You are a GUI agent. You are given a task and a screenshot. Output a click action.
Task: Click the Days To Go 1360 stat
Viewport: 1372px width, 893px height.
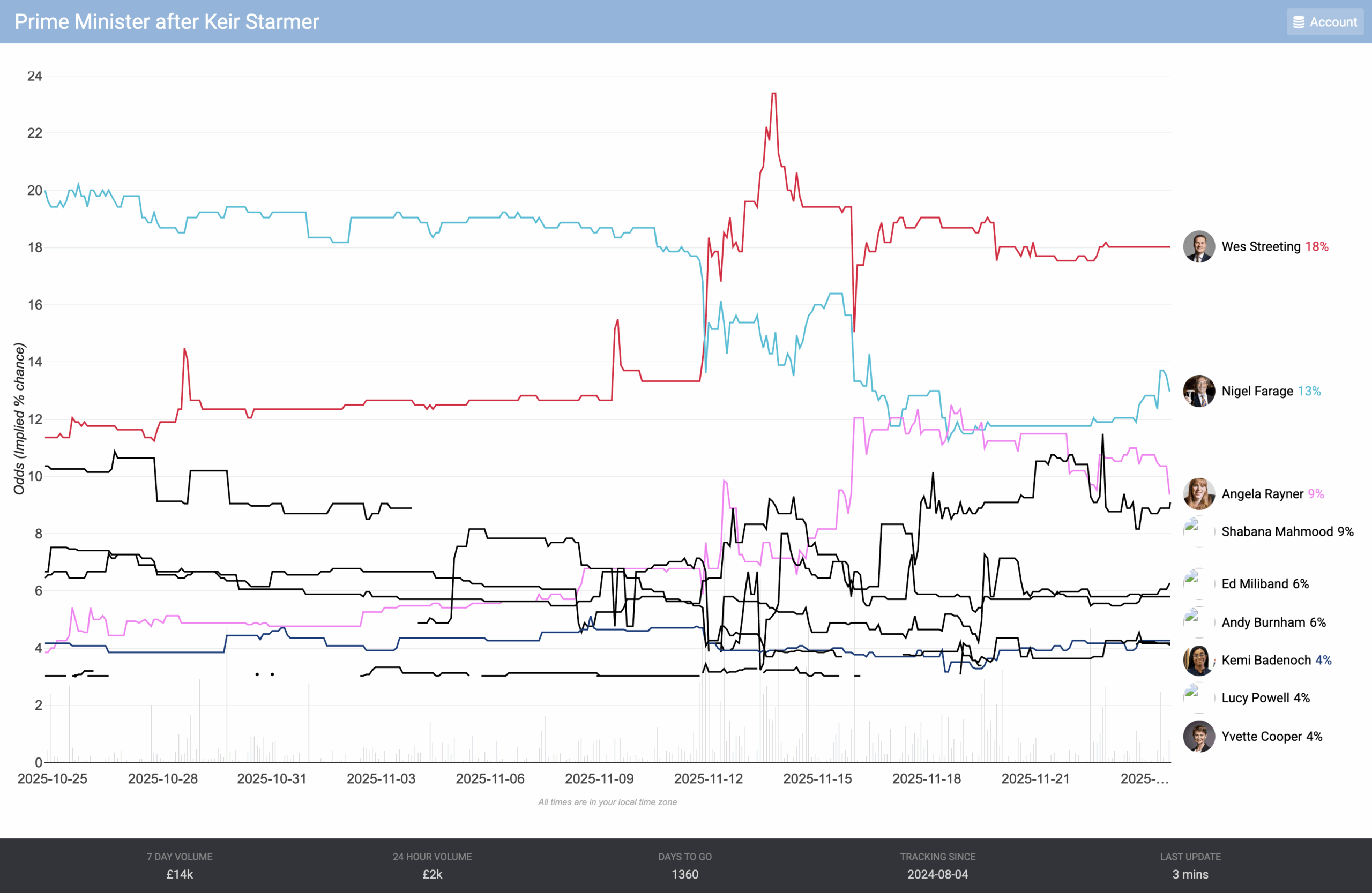click(685, 866)
